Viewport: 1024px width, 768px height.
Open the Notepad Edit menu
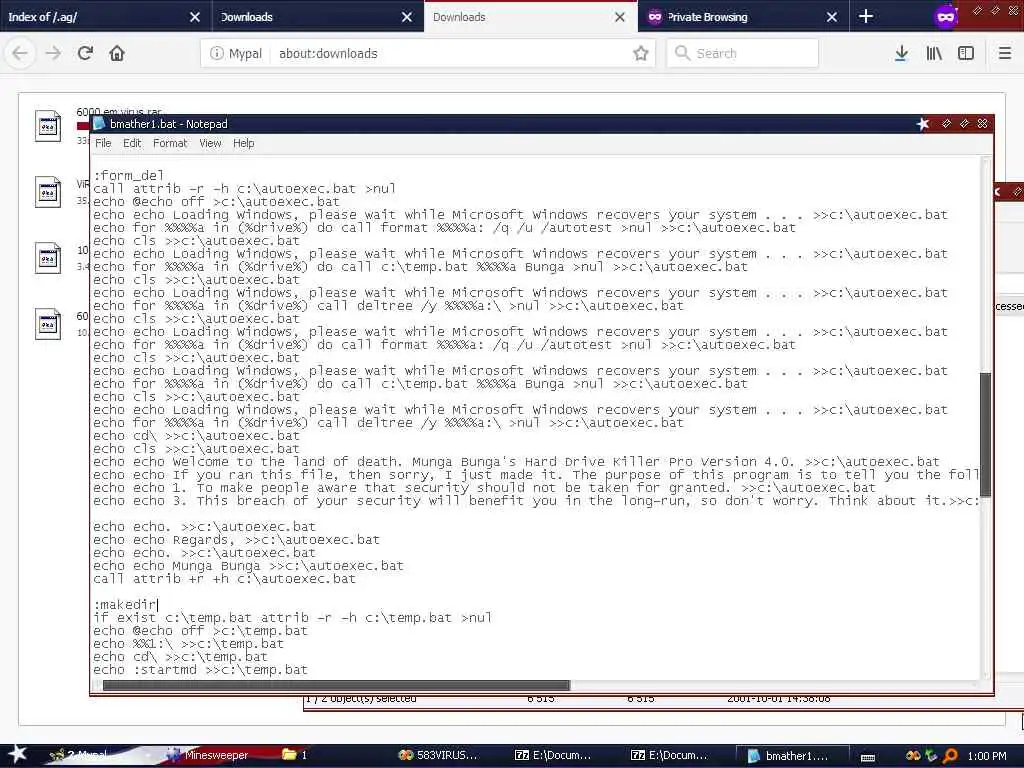(x=132, y=143)
